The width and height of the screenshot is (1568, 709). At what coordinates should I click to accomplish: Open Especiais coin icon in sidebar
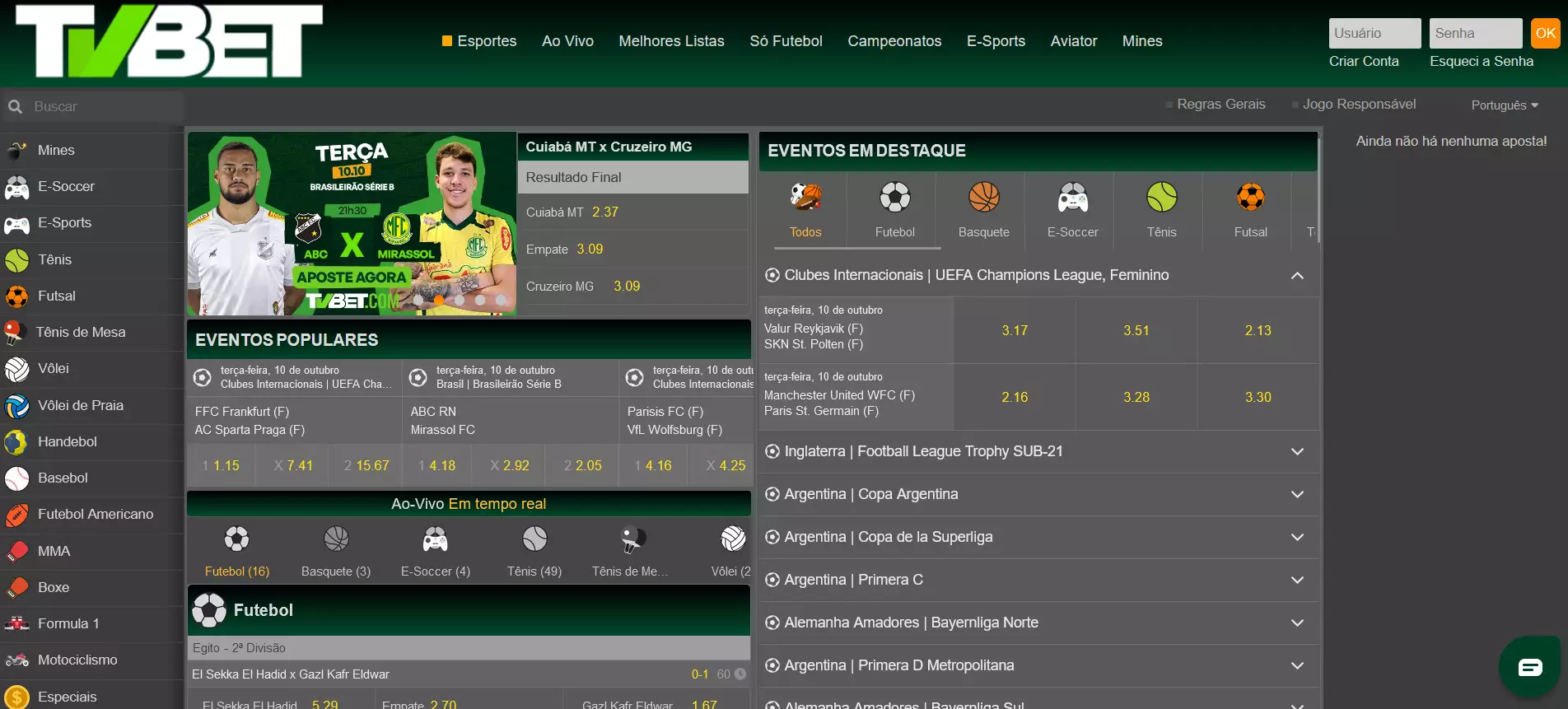point(16,697)
